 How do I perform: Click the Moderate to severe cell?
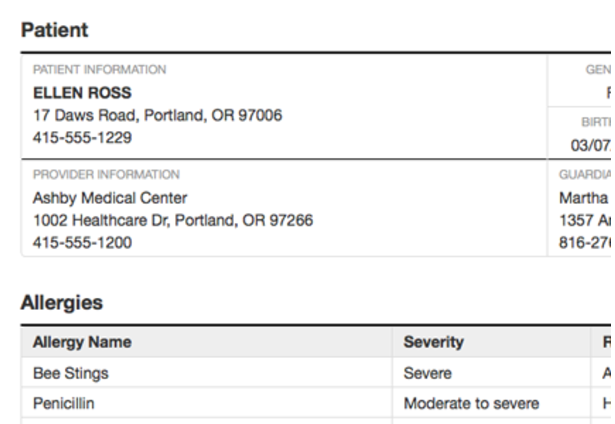(471, 404)
